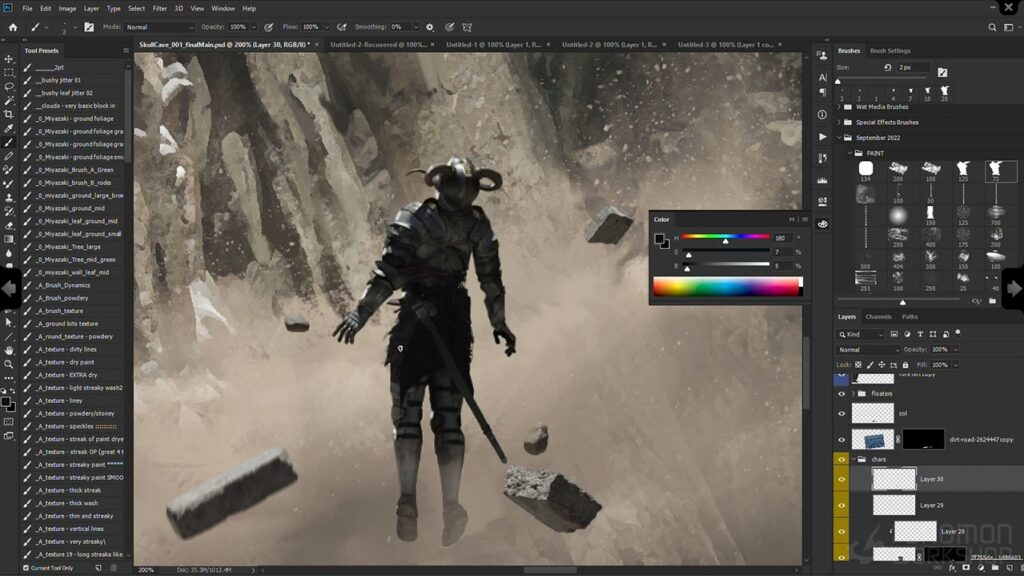1024x576 pixels.
Task: Open the brush Mode dropdown
Action: tap(159, 27)
